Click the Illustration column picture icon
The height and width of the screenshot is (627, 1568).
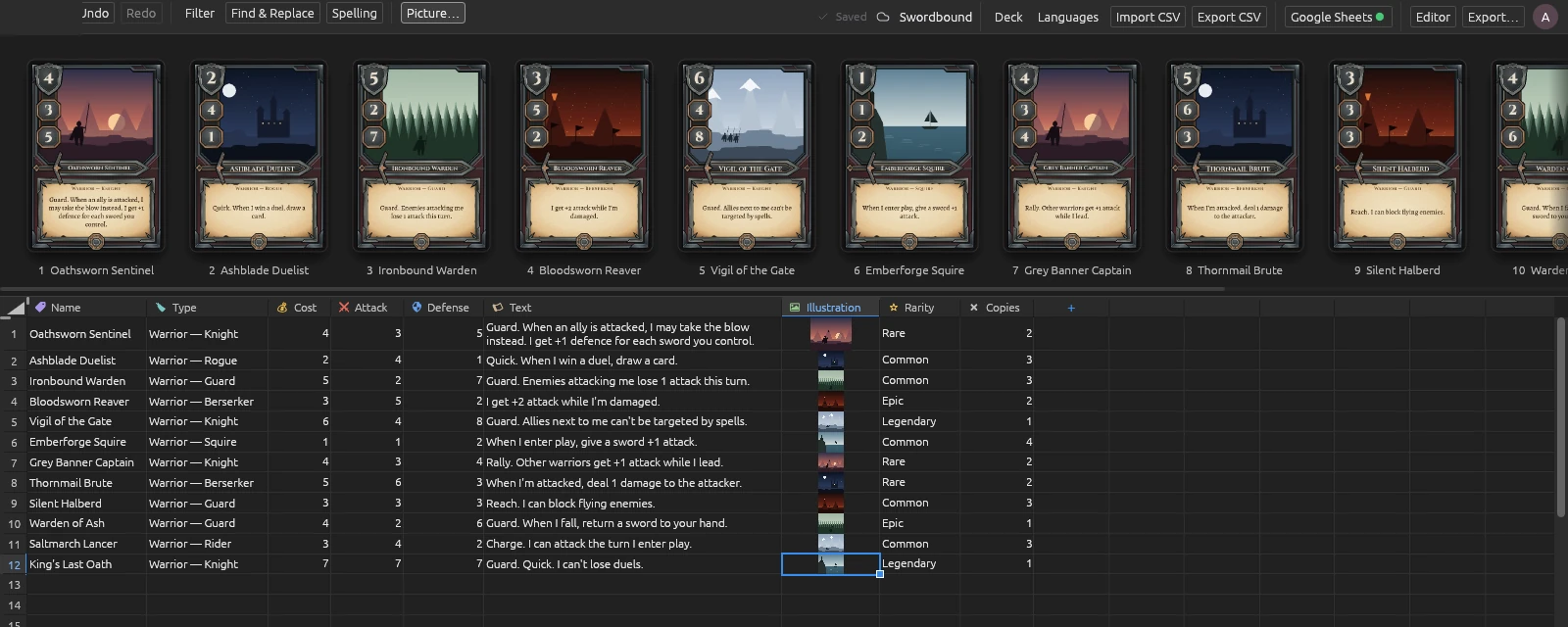(795, 308)
